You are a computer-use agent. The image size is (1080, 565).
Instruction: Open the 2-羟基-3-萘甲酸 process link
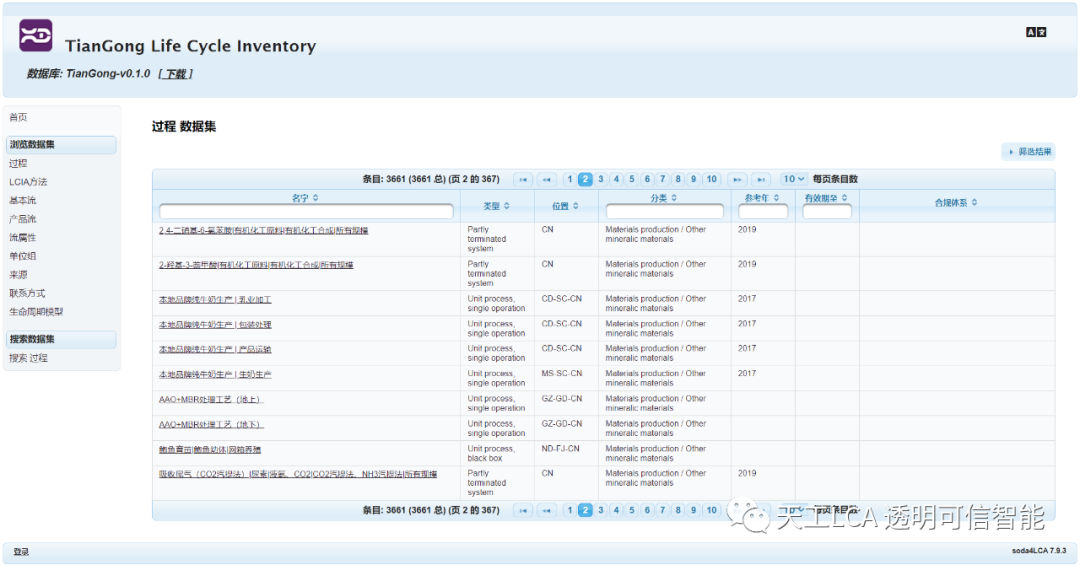click(x=256, y=265)
